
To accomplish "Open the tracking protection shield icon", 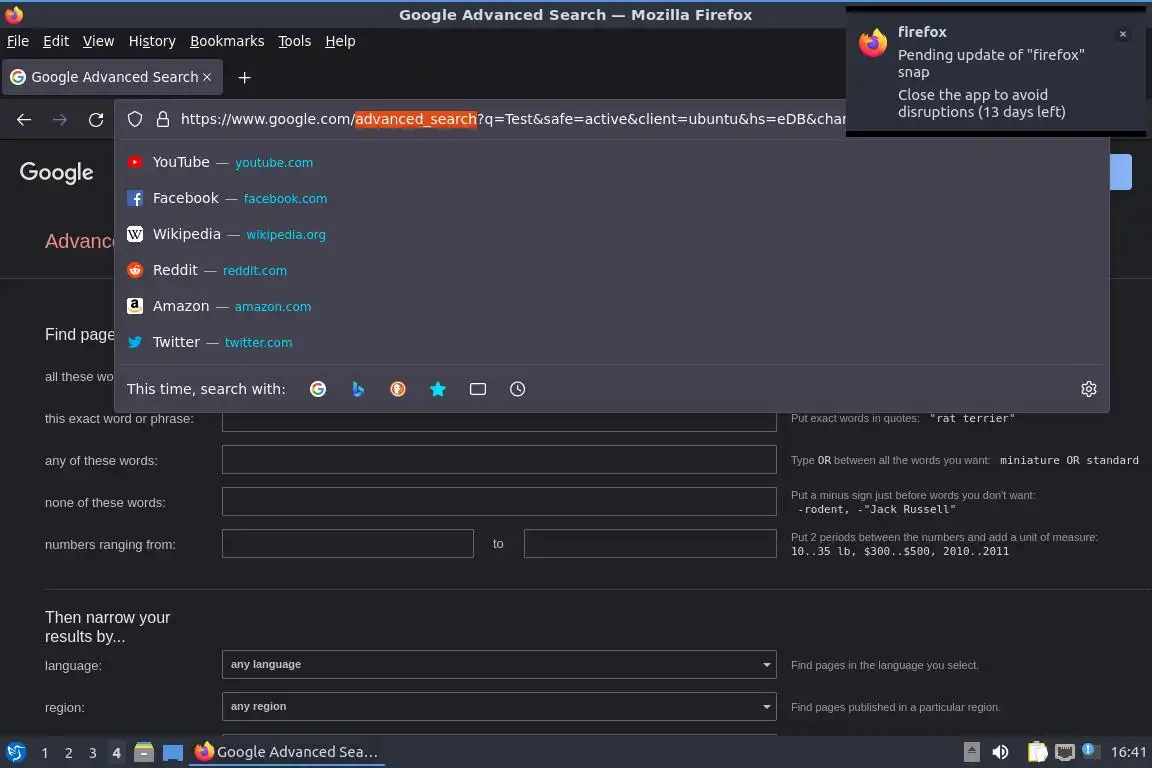I will (x=134, y=119).
